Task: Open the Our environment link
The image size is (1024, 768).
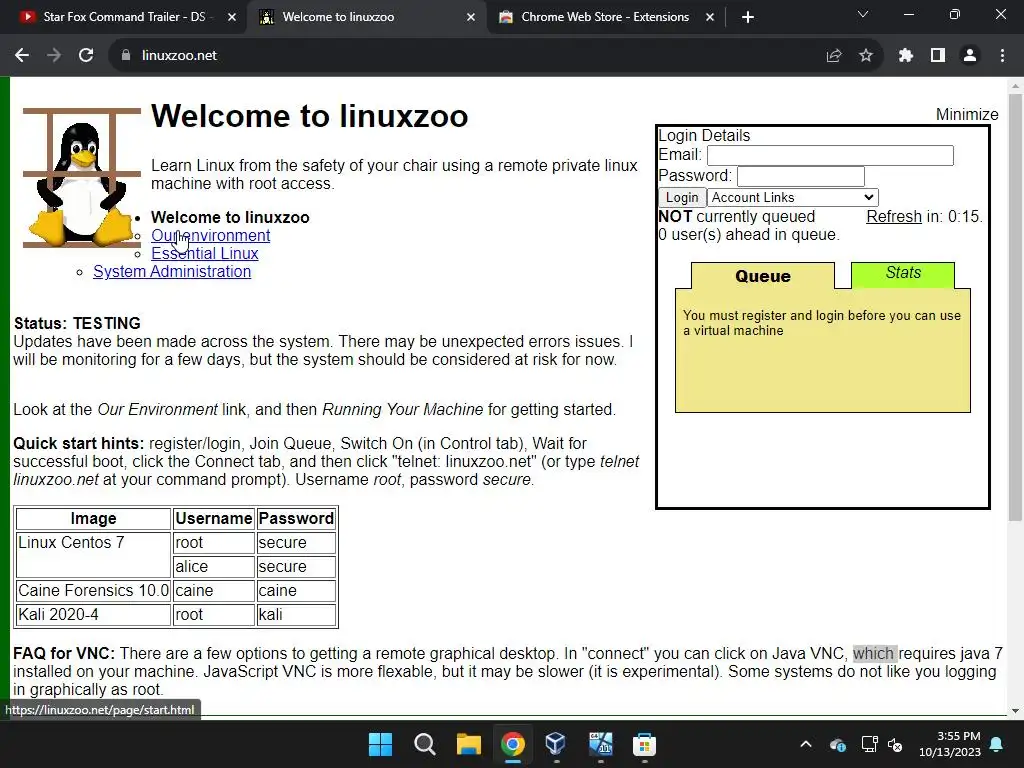Action: pyautogui.click(x=210, y=235)
